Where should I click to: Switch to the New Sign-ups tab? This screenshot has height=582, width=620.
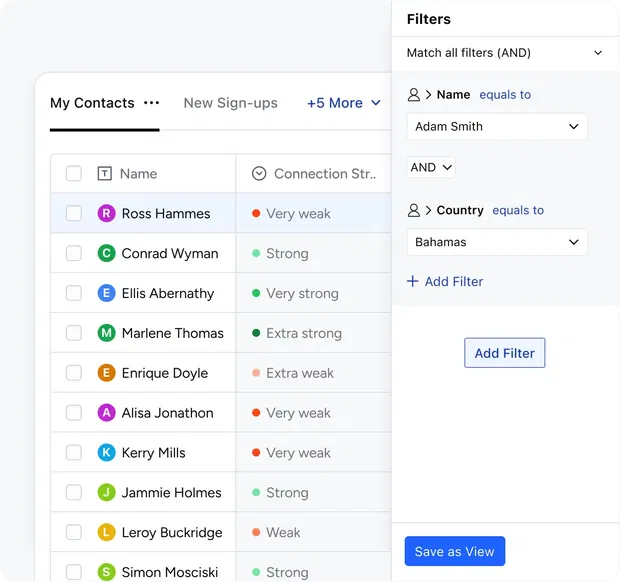(x=231, y=103)
